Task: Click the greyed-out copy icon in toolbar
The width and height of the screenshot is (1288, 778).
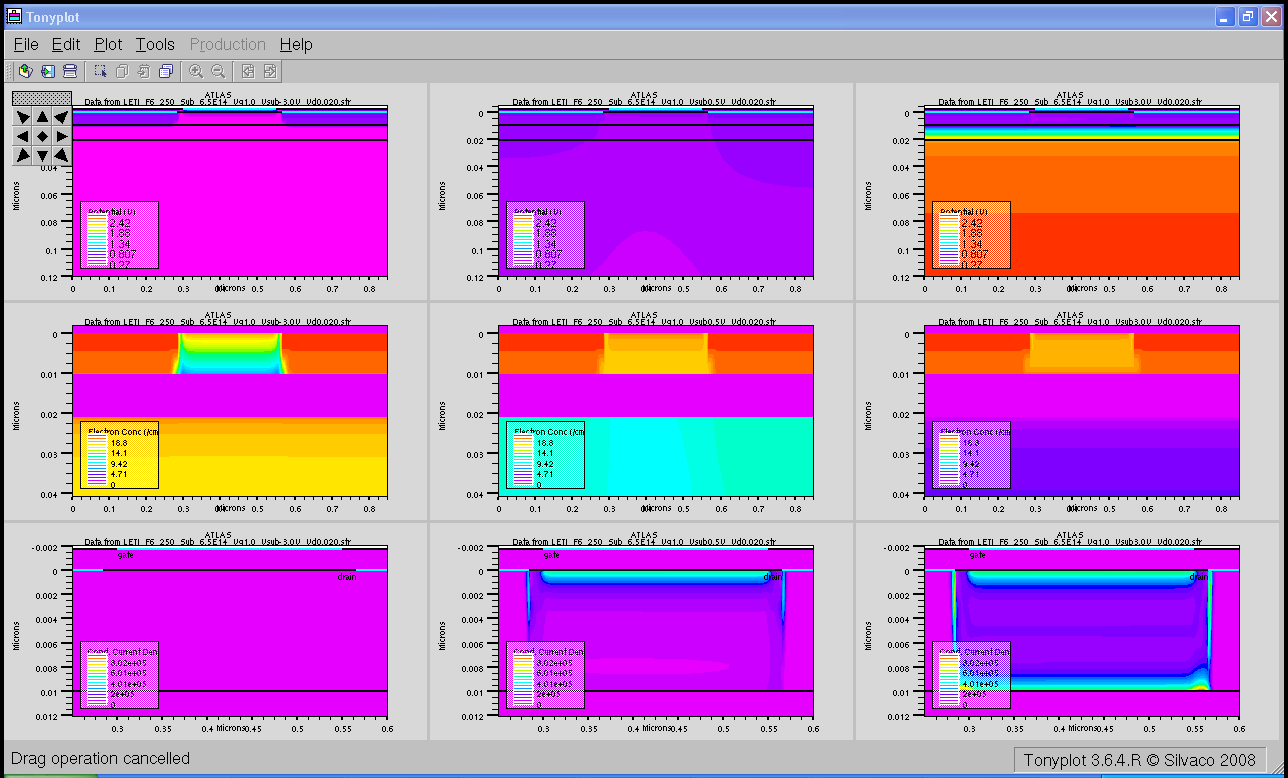Action: tap(122, 71)
